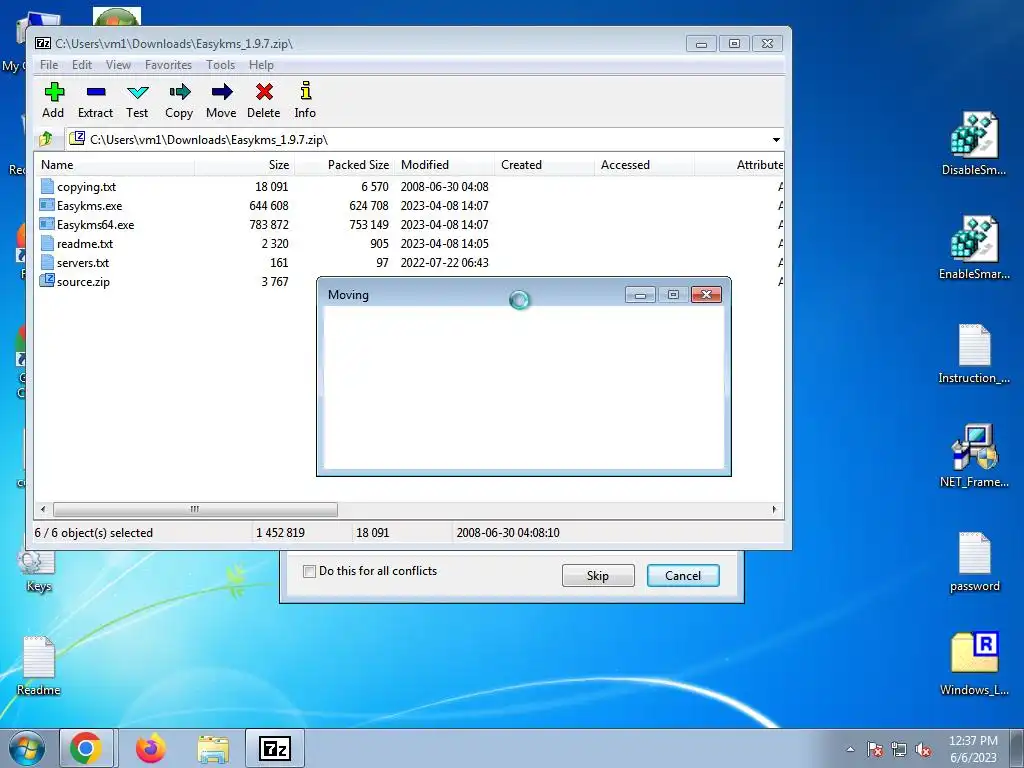The width and height of the screenshot is (1024, 768).
Task: Open the DisableSm... desktop icon
Action: [x=974, y=144]
